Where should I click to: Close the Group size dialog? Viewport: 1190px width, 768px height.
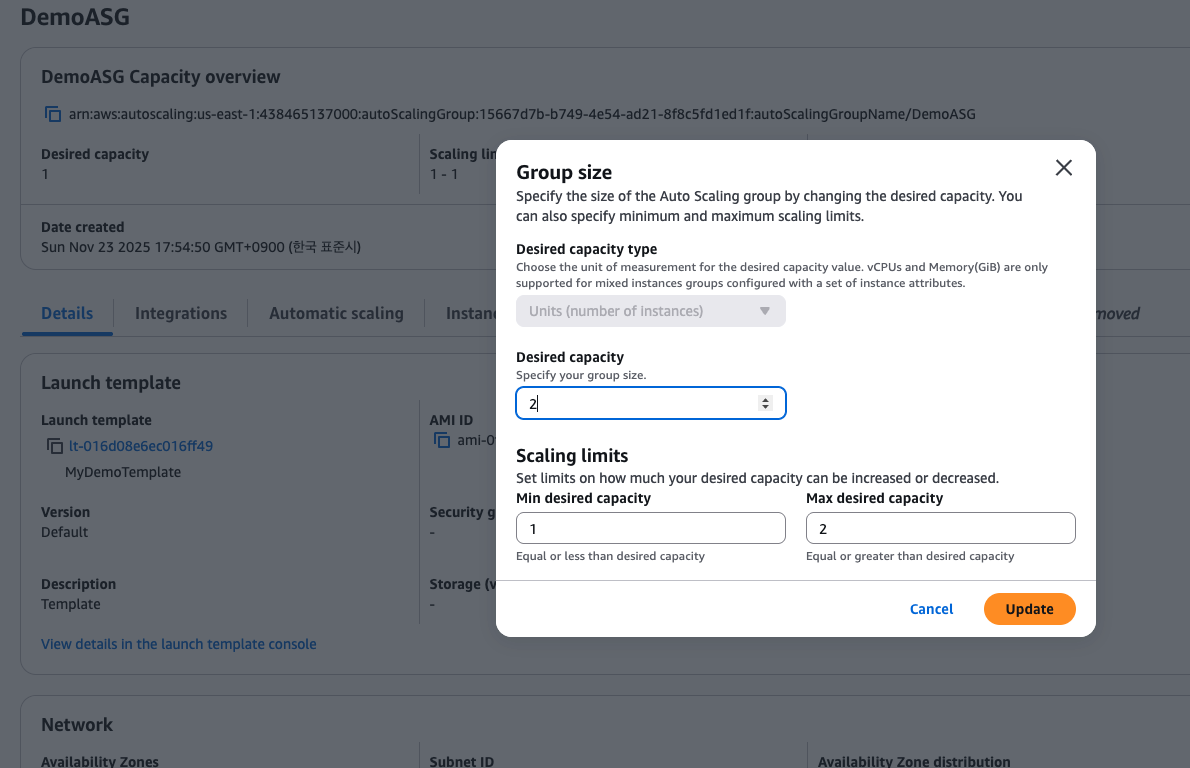(x=1063, y=168)
